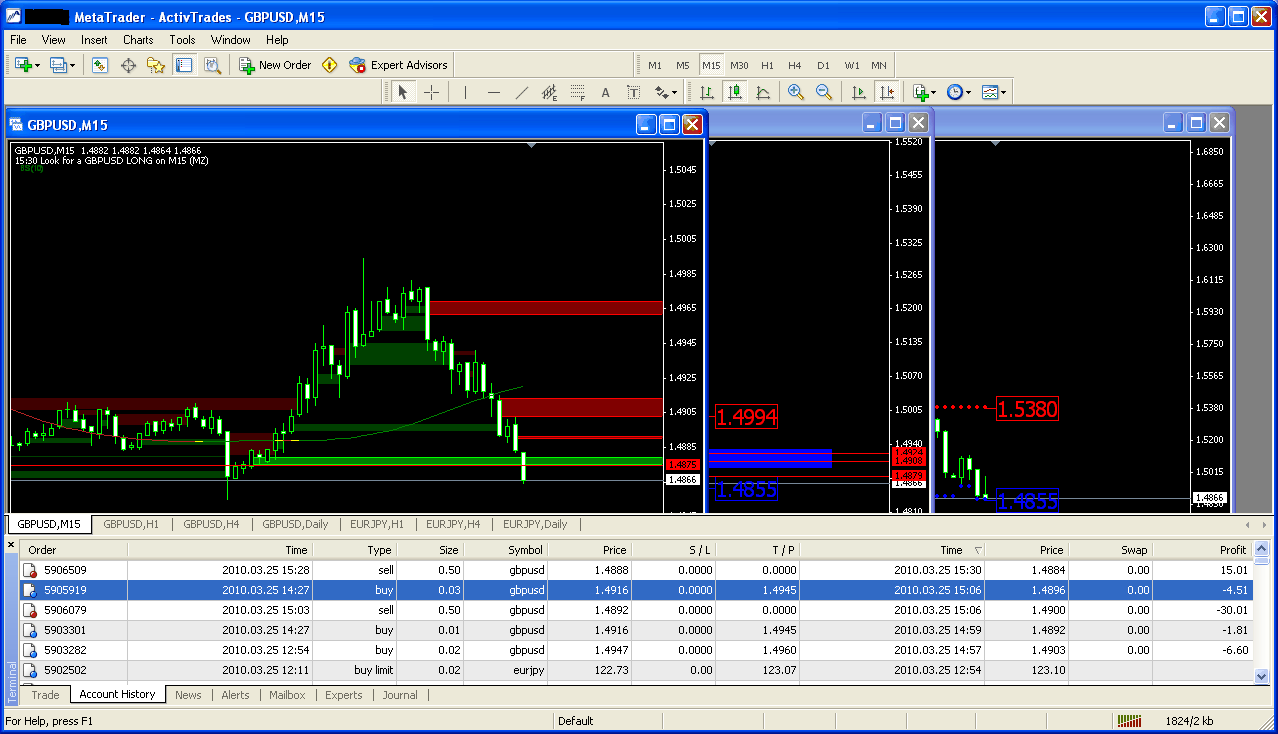Select the text label 'A' tool
The height and width of the screenshot is (734, 1278).
[605, 93]
